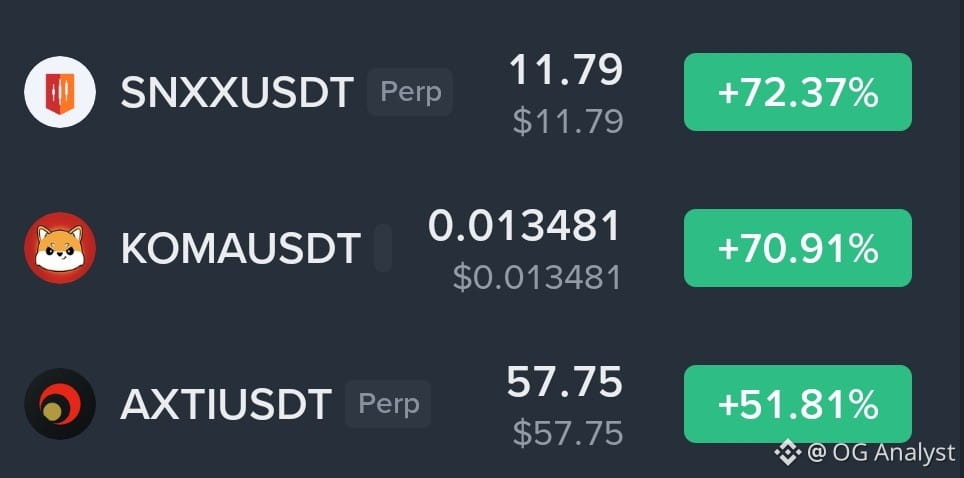Click the AXTIUSDT black circular logo icon

pos(60,404)
